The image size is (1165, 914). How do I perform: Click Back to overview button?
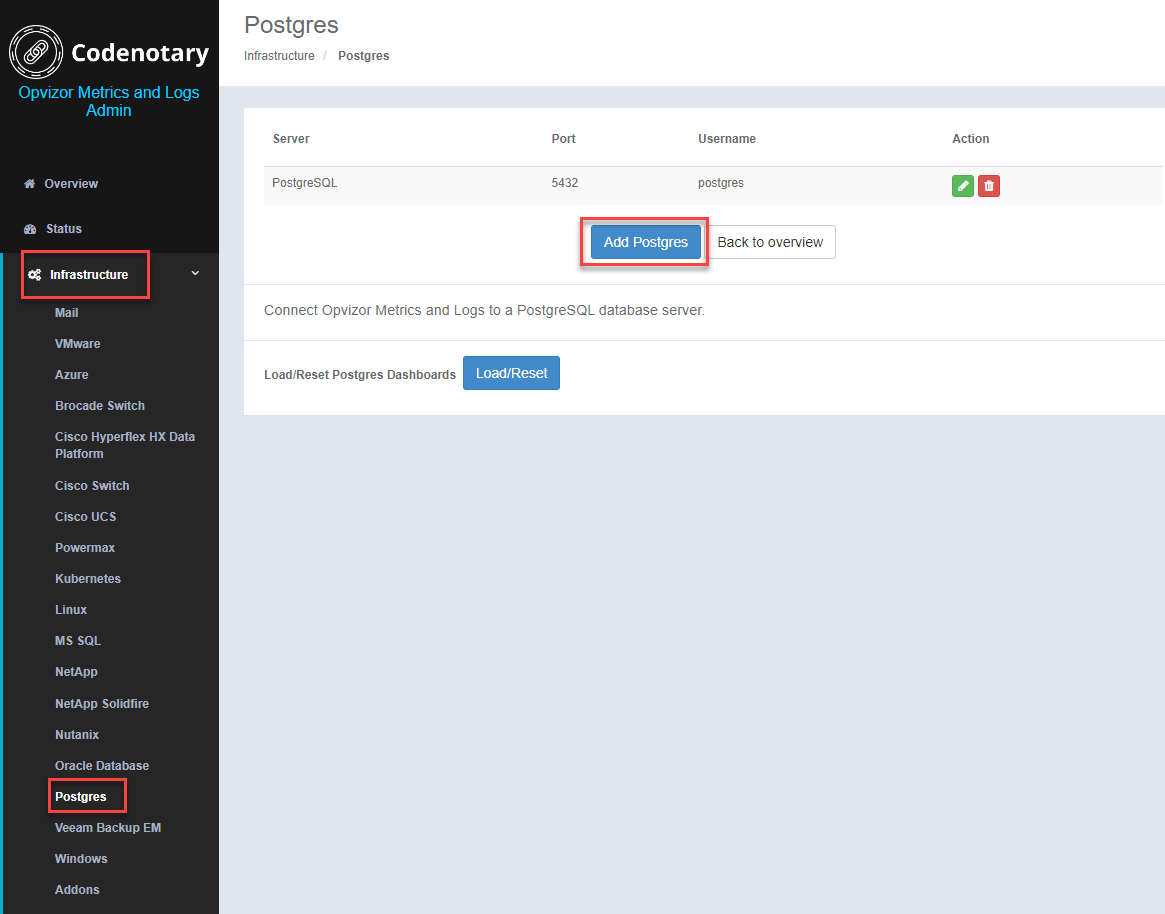pos(770,242)
